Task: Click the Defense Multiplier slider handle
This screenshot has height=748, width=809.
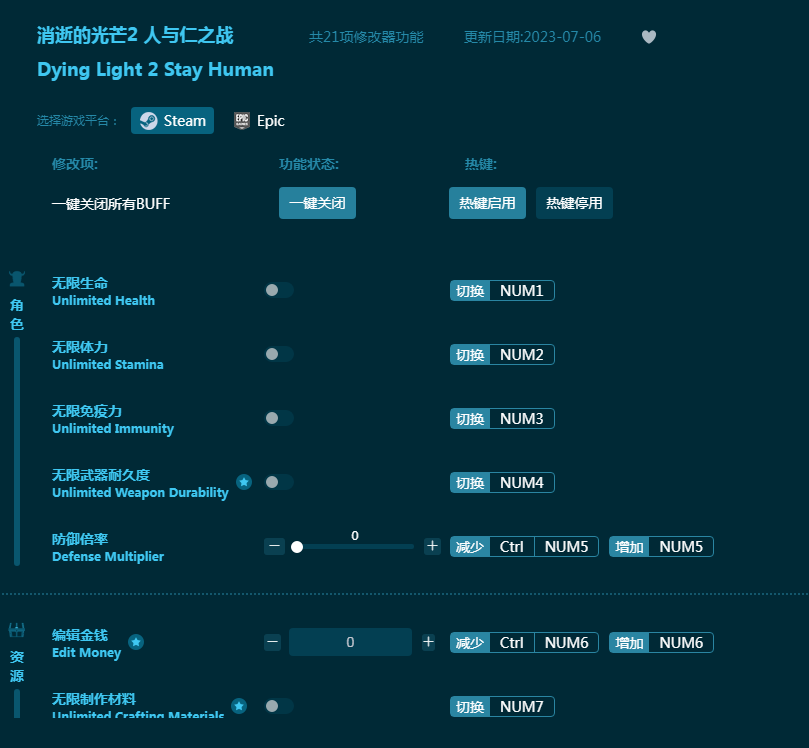Action: tap(297, 547)
